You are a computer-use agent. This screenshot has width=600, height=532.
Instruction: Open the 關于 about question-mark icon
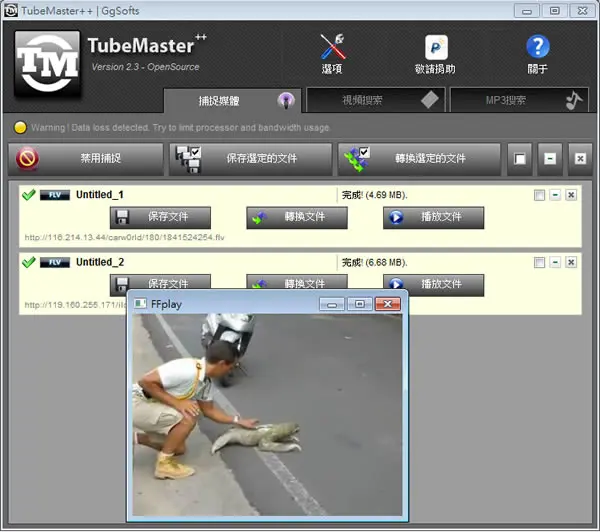(538, 47)
